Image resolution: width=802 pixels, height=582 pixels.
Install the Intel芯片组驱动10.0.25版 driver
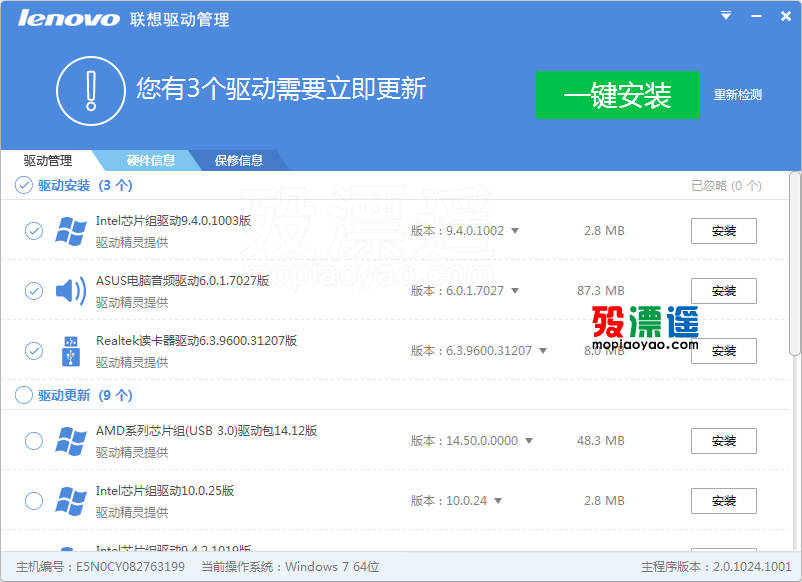[724, 501]
